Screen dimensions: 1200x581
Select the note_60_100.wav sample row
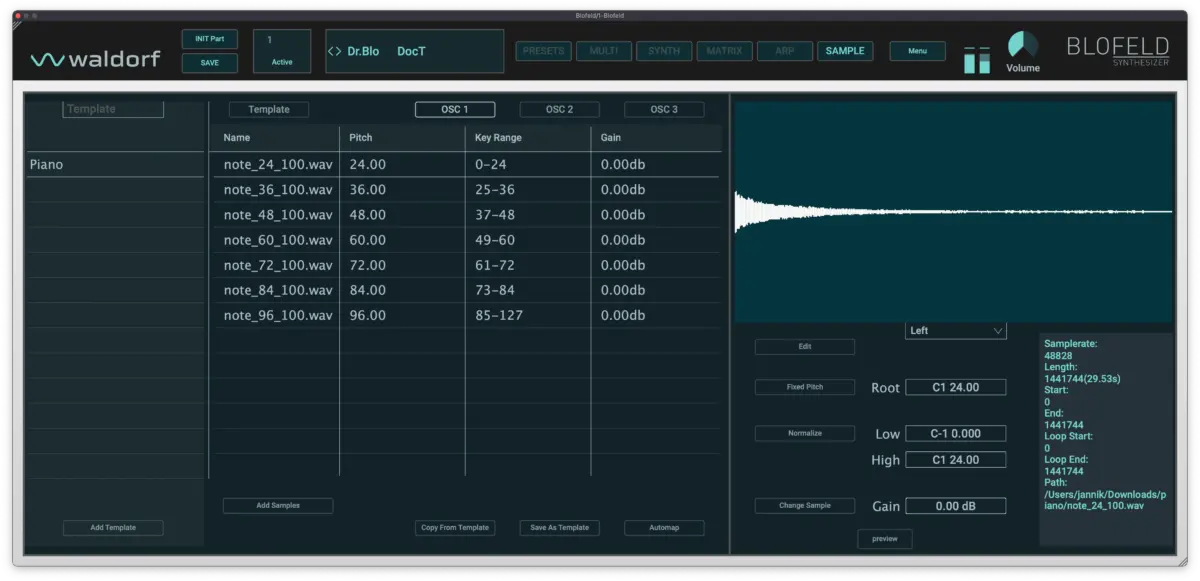coord(276,239)
